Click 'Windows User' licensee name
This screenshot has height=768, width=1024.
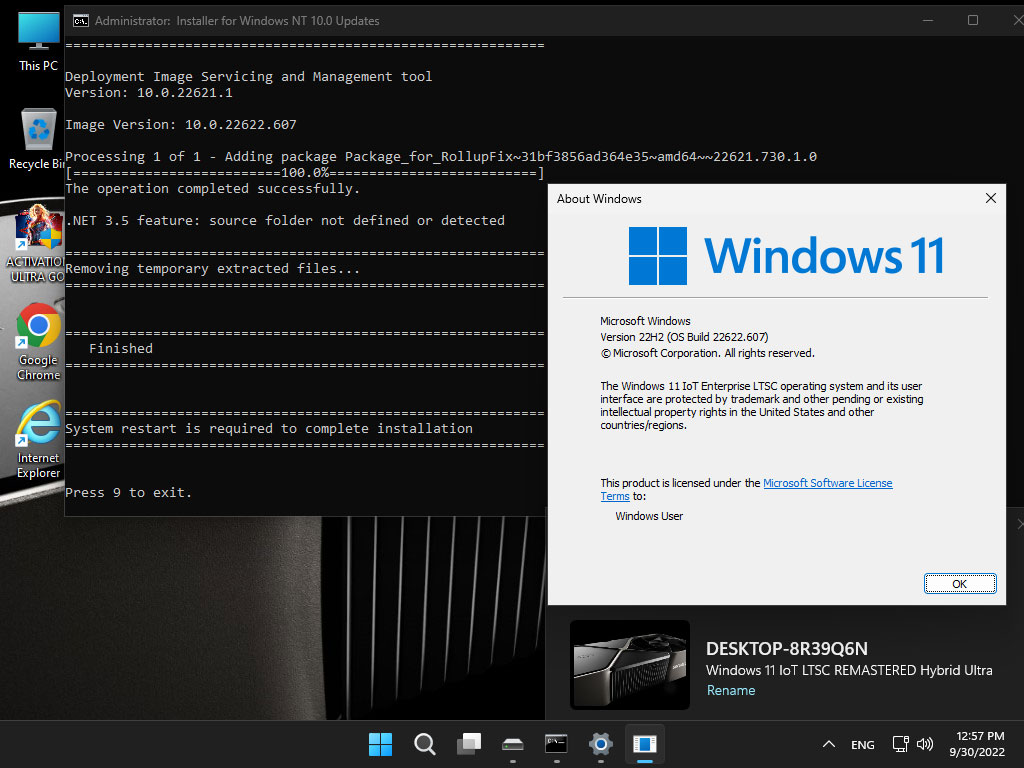click(x=648, y=516)
